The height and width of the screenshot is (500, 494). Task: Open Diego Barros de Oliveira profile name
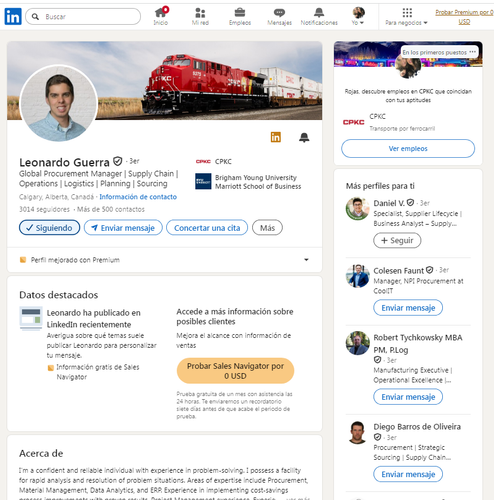point(417,427)
